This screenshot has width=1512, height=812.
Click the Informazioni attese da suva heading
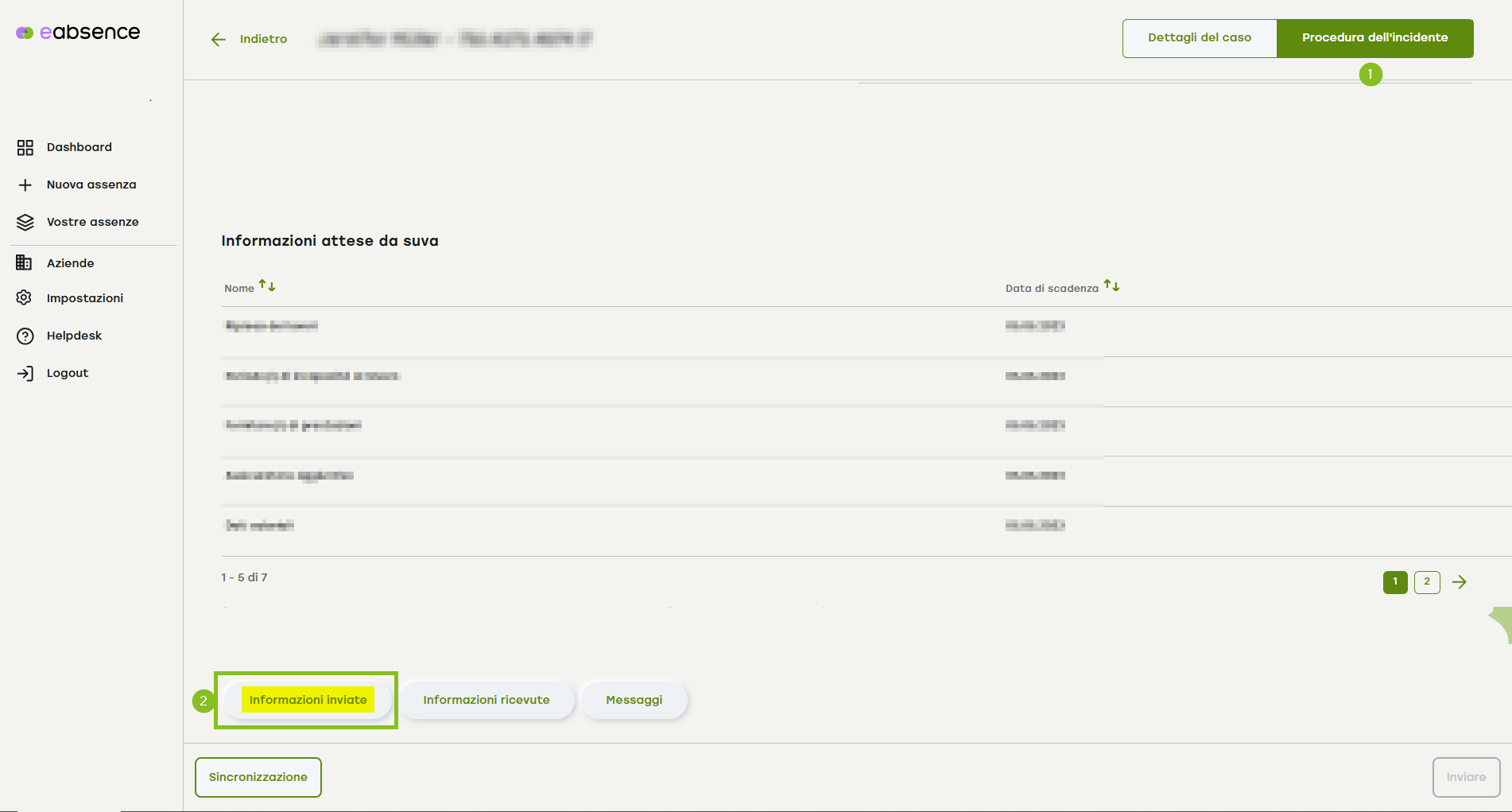(330, 241)
